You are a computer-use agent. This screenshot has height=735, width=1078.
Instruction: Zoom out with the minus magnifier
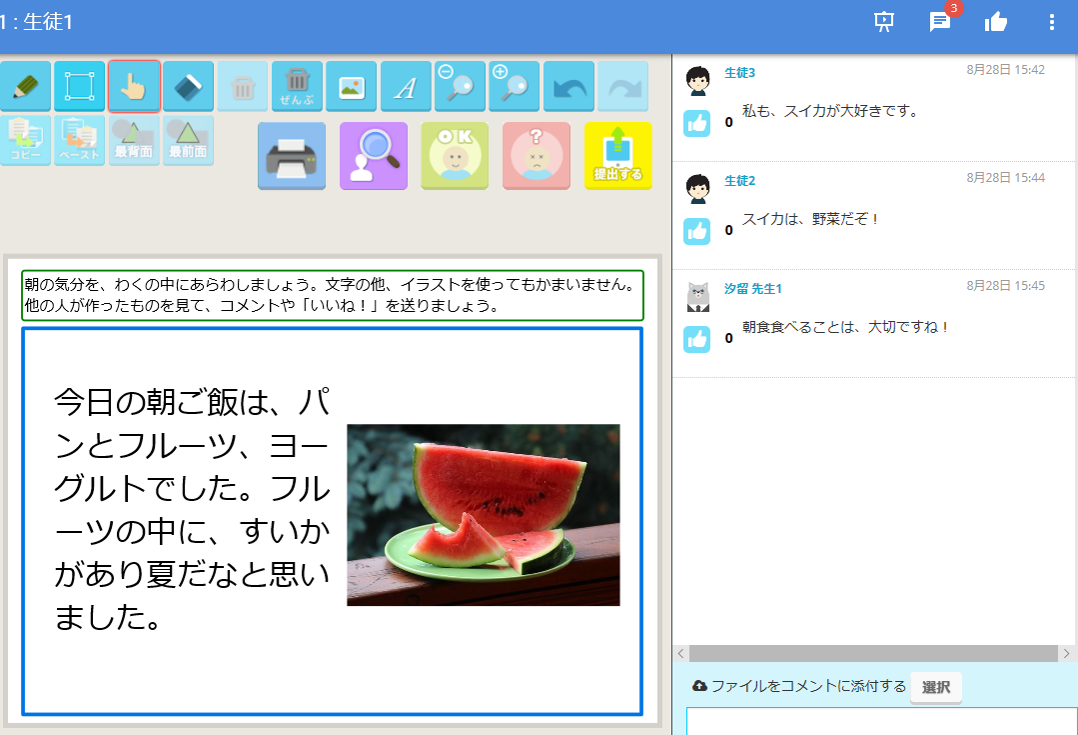(460, 87)
